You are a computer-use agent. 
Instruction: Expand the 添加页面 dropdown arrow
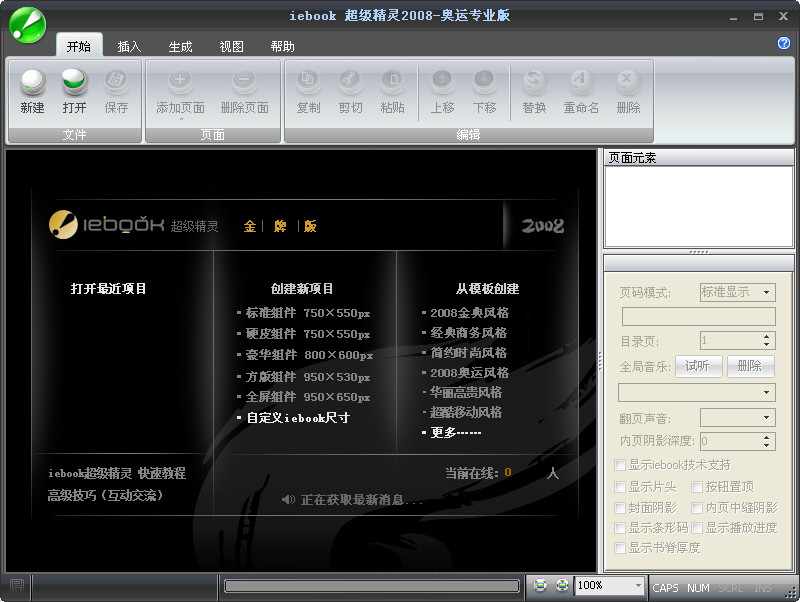(x=181, y=120)
